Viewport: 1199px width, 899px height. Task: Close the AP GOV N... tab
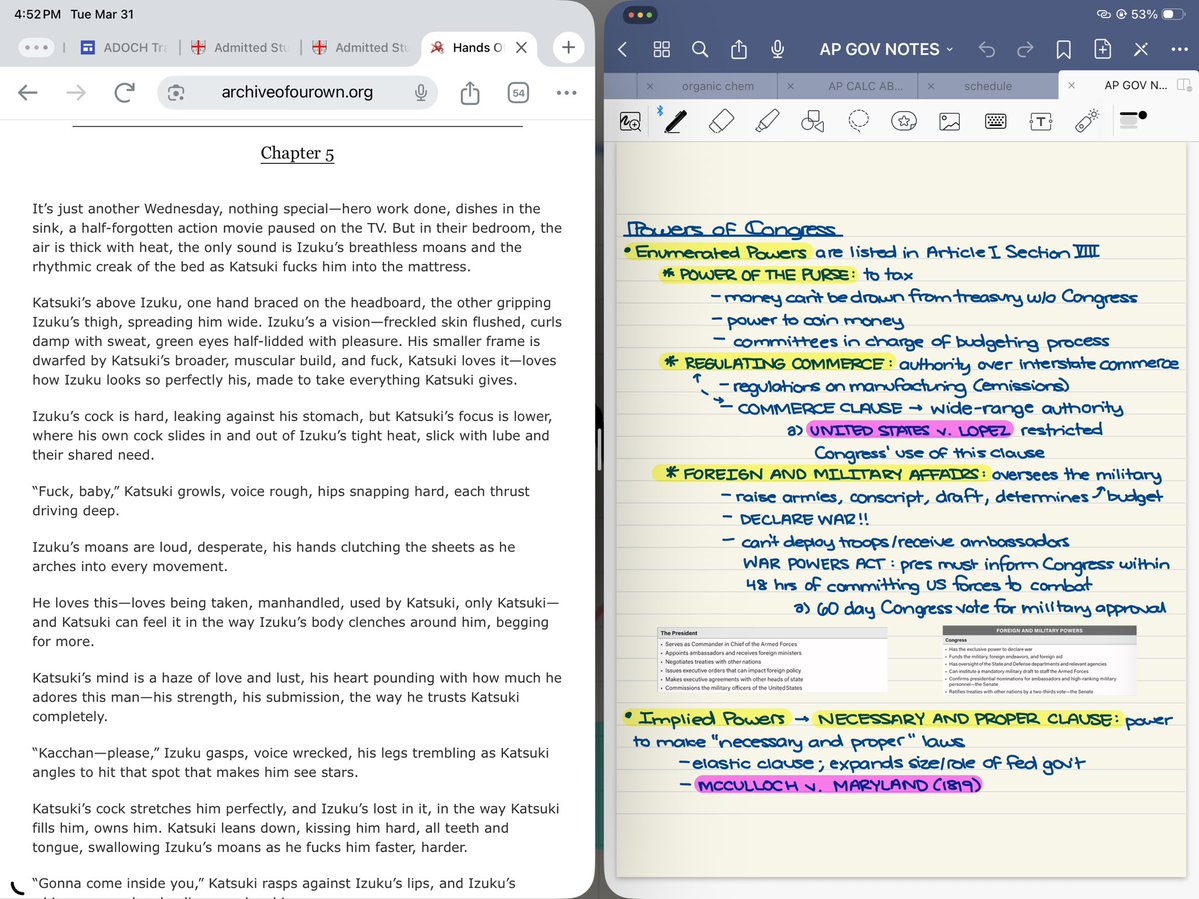[x=1071, y=85]
